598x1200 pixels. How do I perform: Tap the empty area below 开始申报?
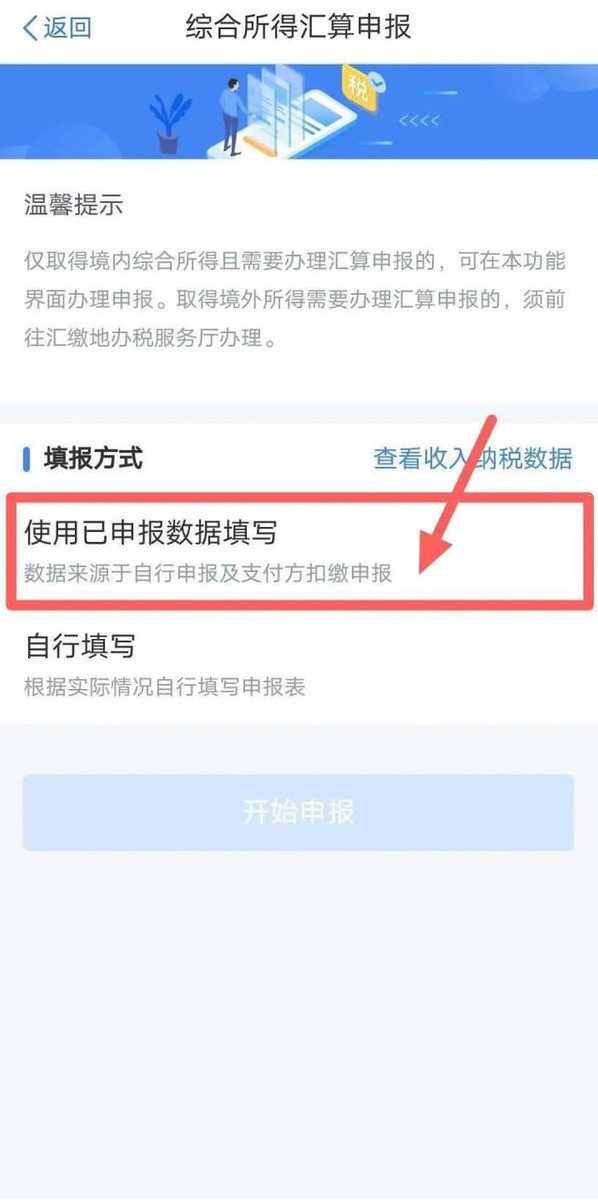coord(299,1020)
